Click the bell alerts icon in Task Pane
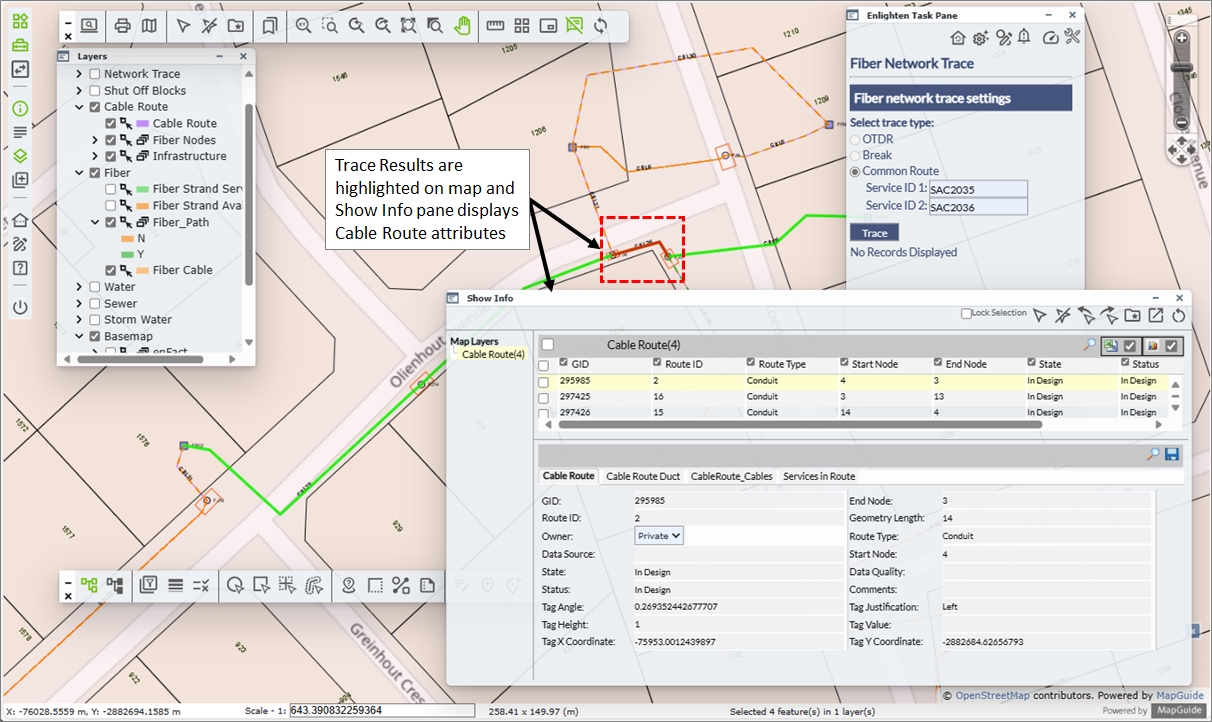 pyautogui.click(x=1023, y=38)
